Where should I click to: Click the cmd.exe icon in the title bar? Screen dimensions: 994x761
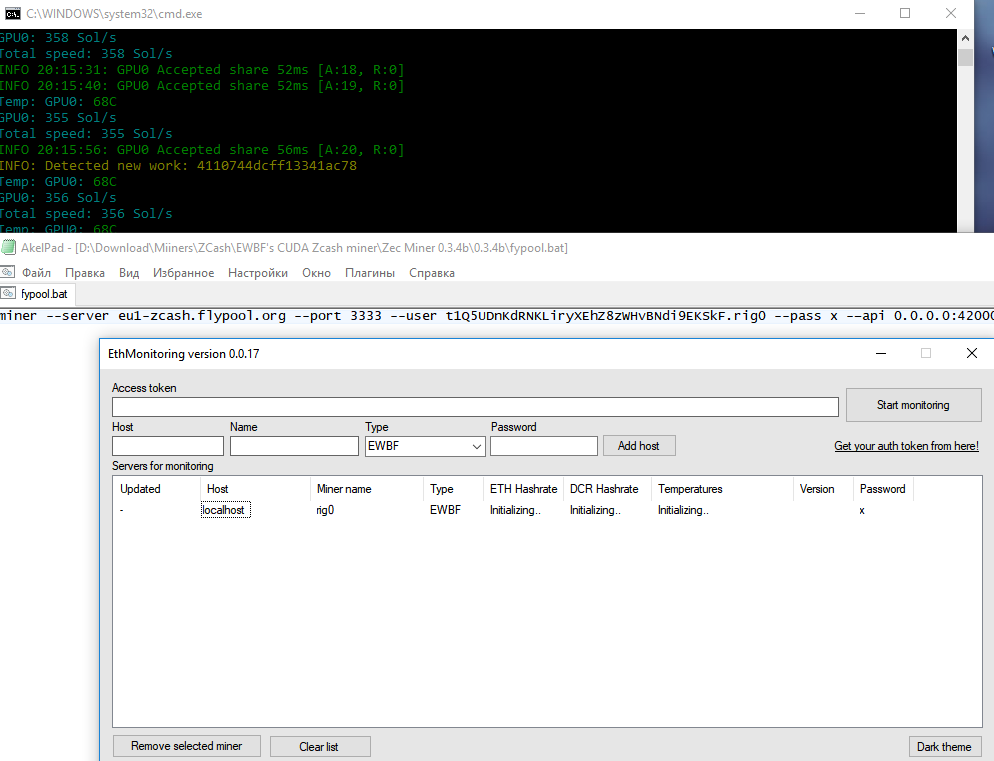click(x=12, y=13)
